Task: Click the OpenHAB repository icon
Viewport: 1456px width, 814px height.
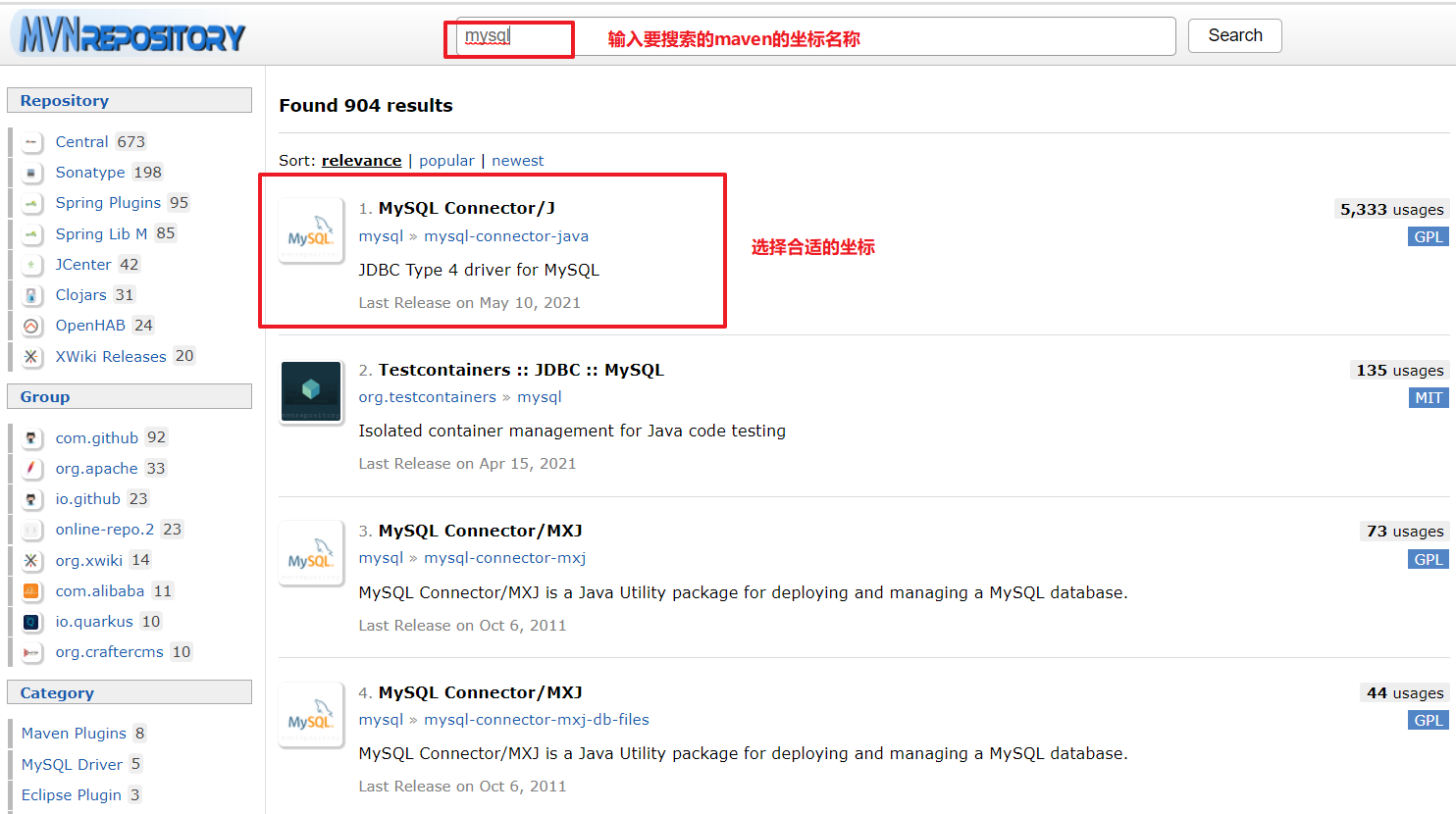Action: 31,326
